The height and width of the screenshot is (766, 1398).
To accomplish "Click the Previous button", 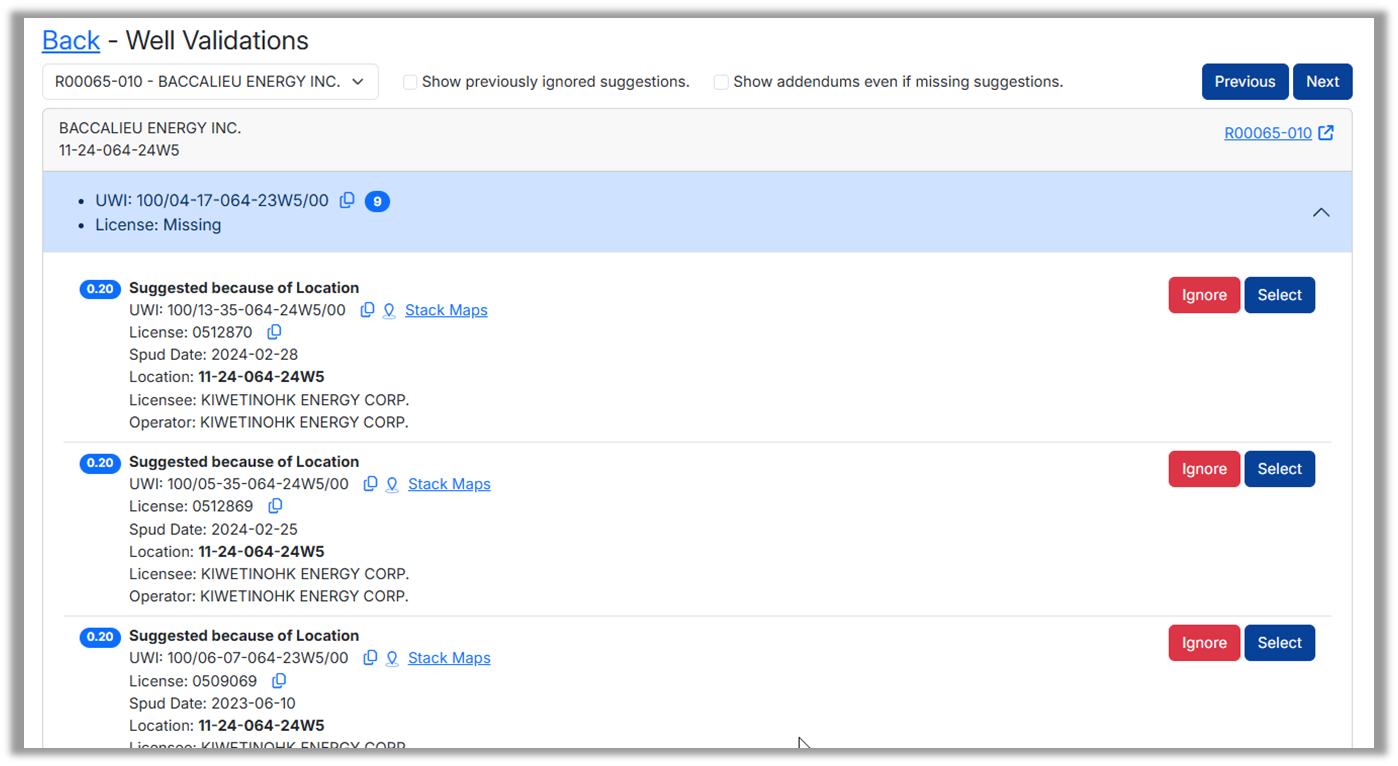I will [1244, 82].
